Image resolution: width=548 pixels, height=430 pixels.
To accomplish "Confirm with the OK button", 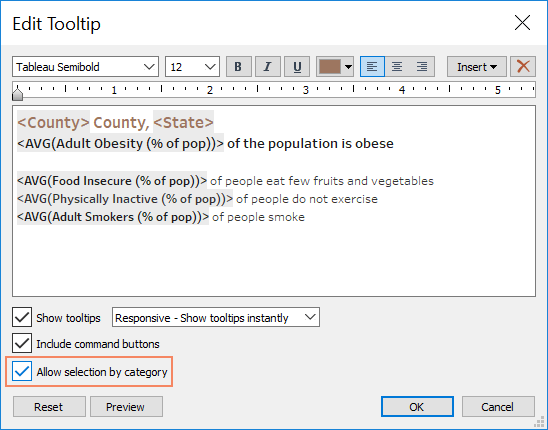I will pos(417,407).
